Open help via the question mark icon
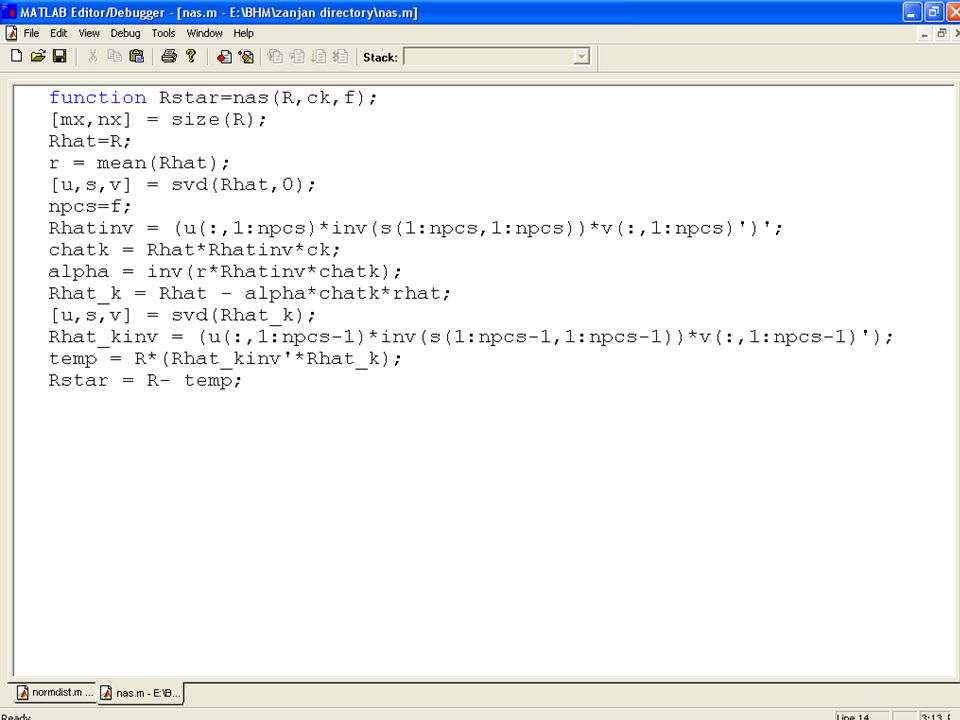 pyautogui.click(x=191, y=56)
